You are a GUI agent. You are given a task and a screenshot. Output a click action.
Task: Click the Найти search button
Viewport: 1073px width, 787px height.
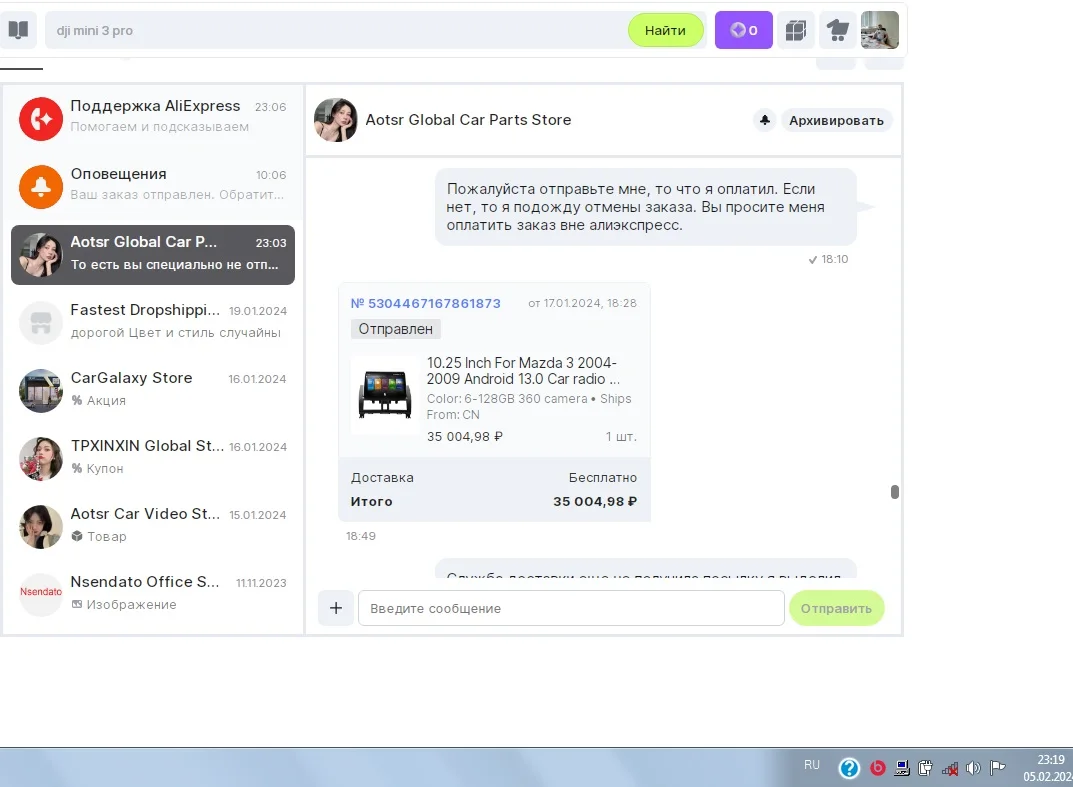[x=665, y=30]
